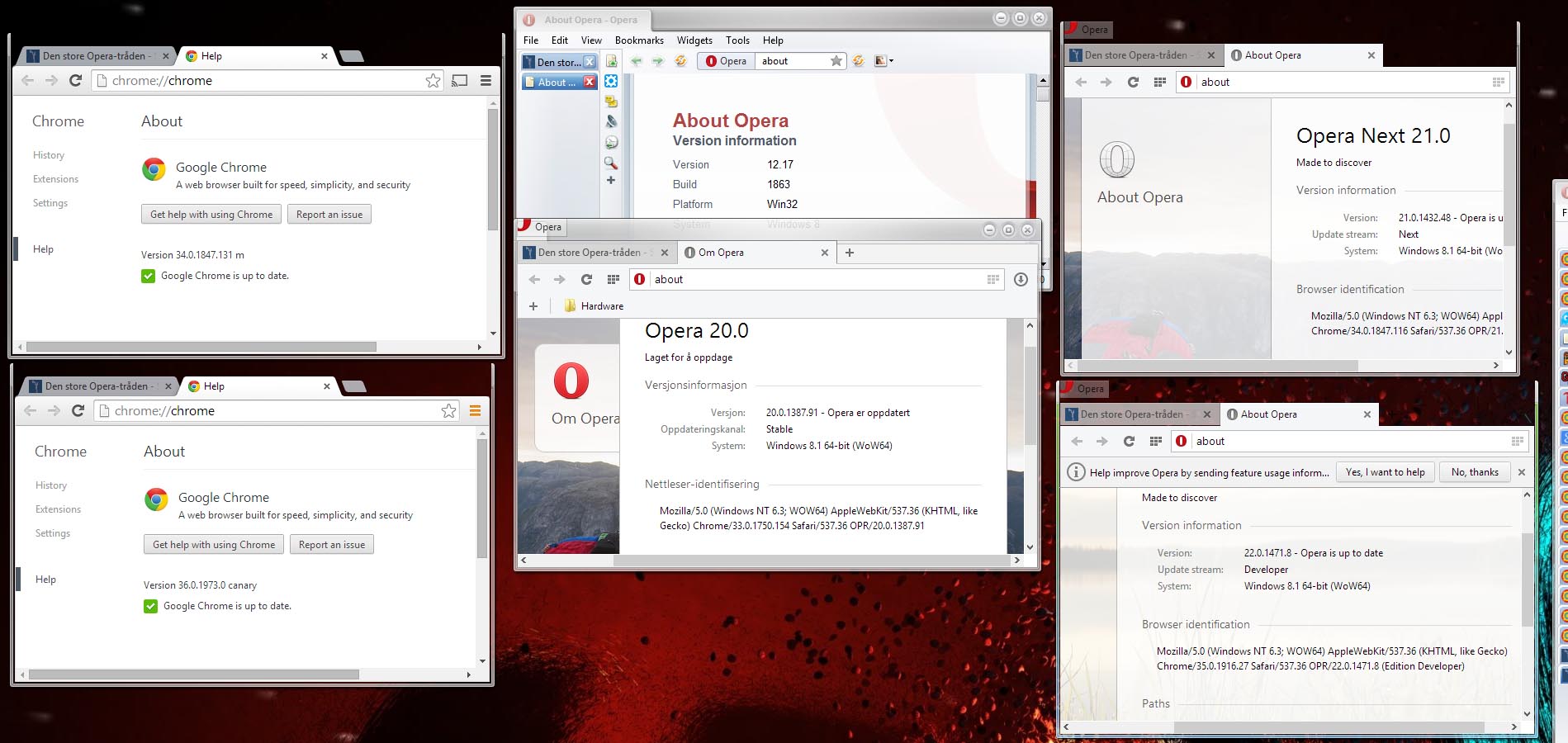Click the screen icon beside the Chrome 34 star
The height and width of the screenshot is (743, 1568).
tap(460, 80)
